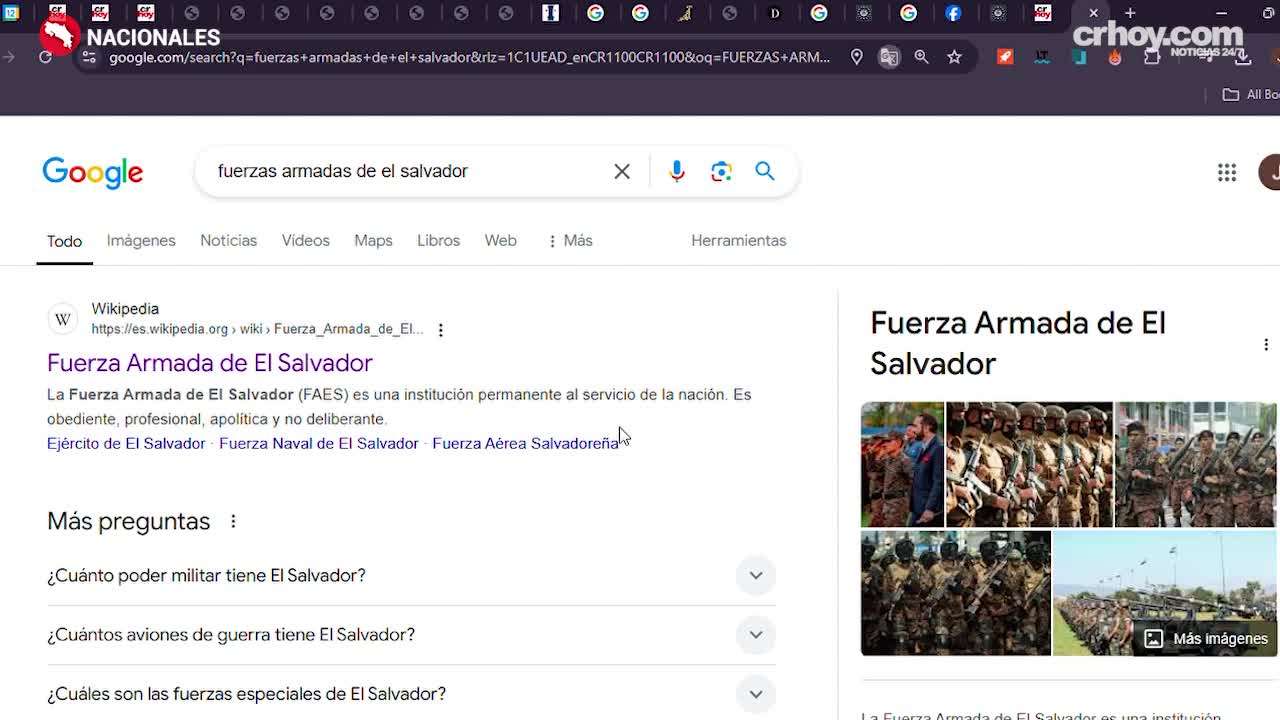Open Google Lens image search icon

click(721, 171)
